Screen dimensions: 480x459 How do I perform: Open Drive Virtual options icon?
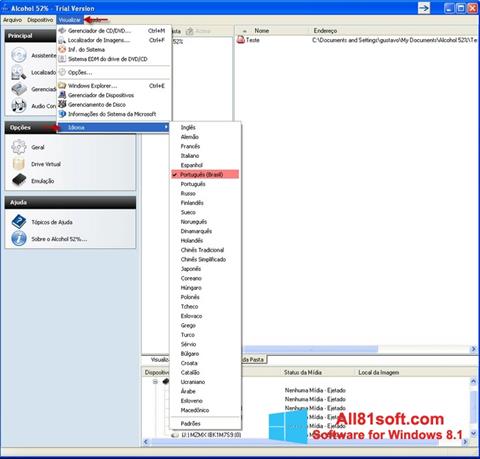[x=19, y=164]
